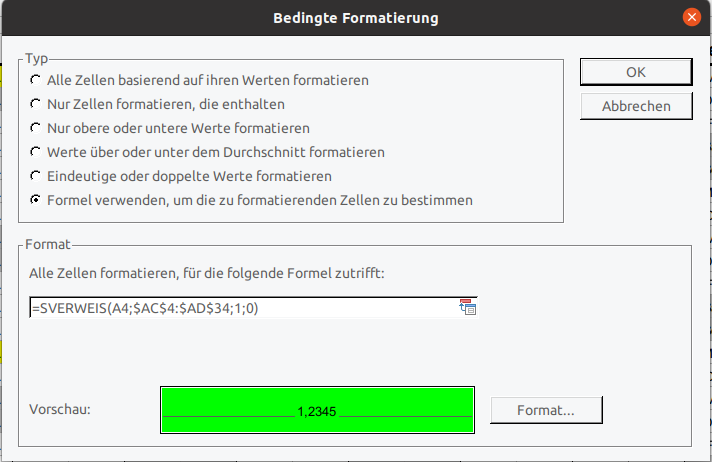Click into the SVERWEIS formula field
Screen dimensions: 712x462
[240, 308]
